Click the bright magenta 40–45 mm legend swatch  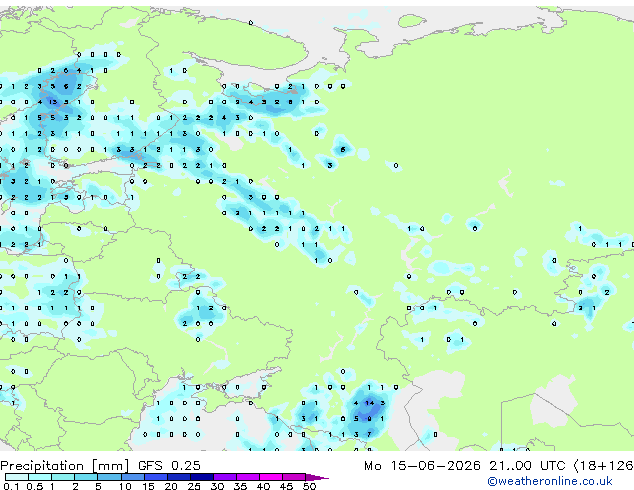pyautogui.click(x=271, y=477)
